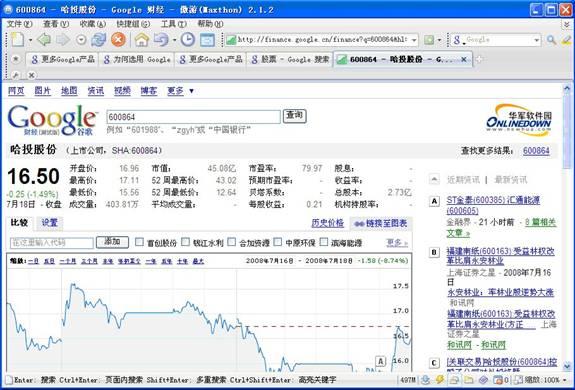
Task: Select the 比较 tab above chart
Action: [19, 222]
